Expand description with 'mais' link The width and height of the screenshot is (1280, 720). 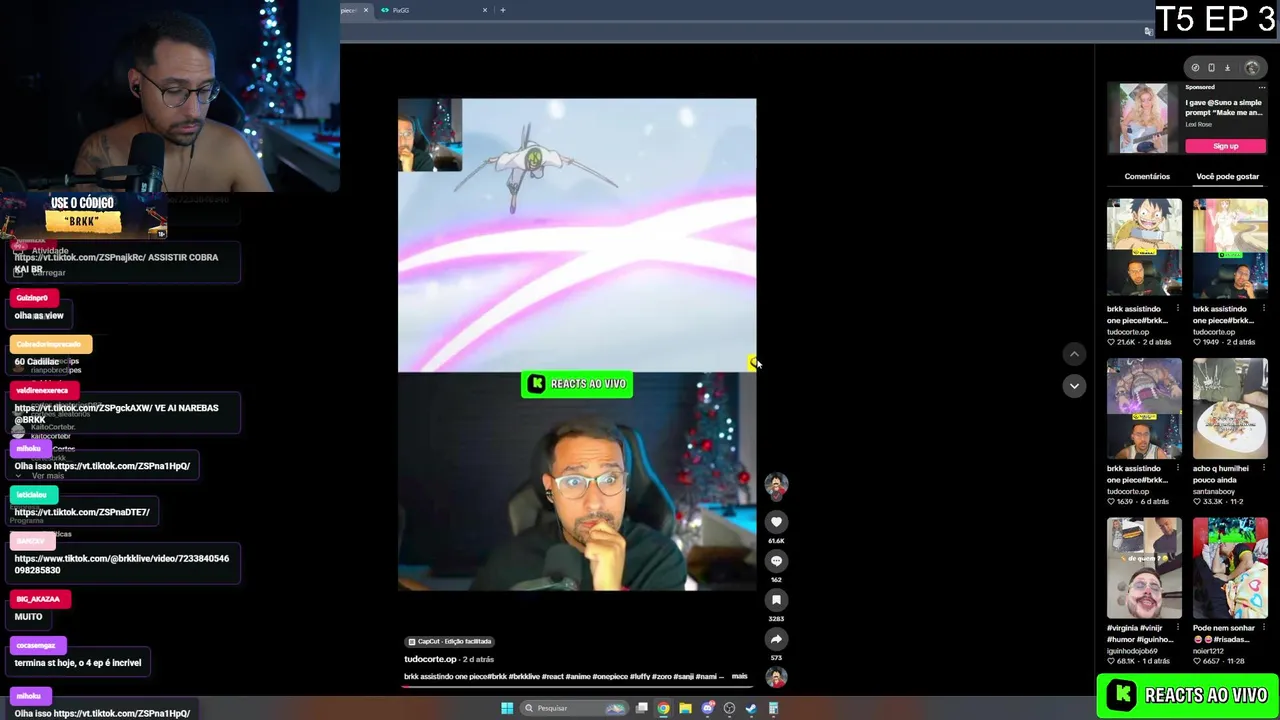point(739,677)
